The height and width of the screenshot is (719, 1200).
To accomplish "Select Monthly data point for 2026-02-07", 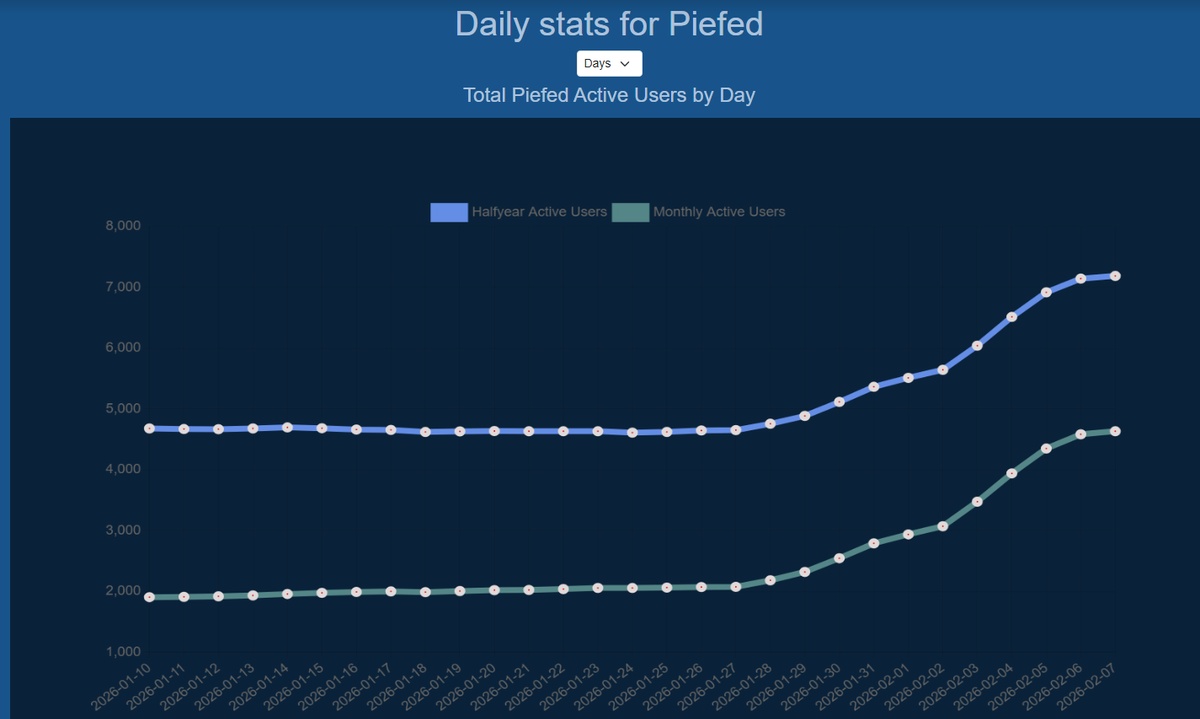I will click(x=1115, y=431).
